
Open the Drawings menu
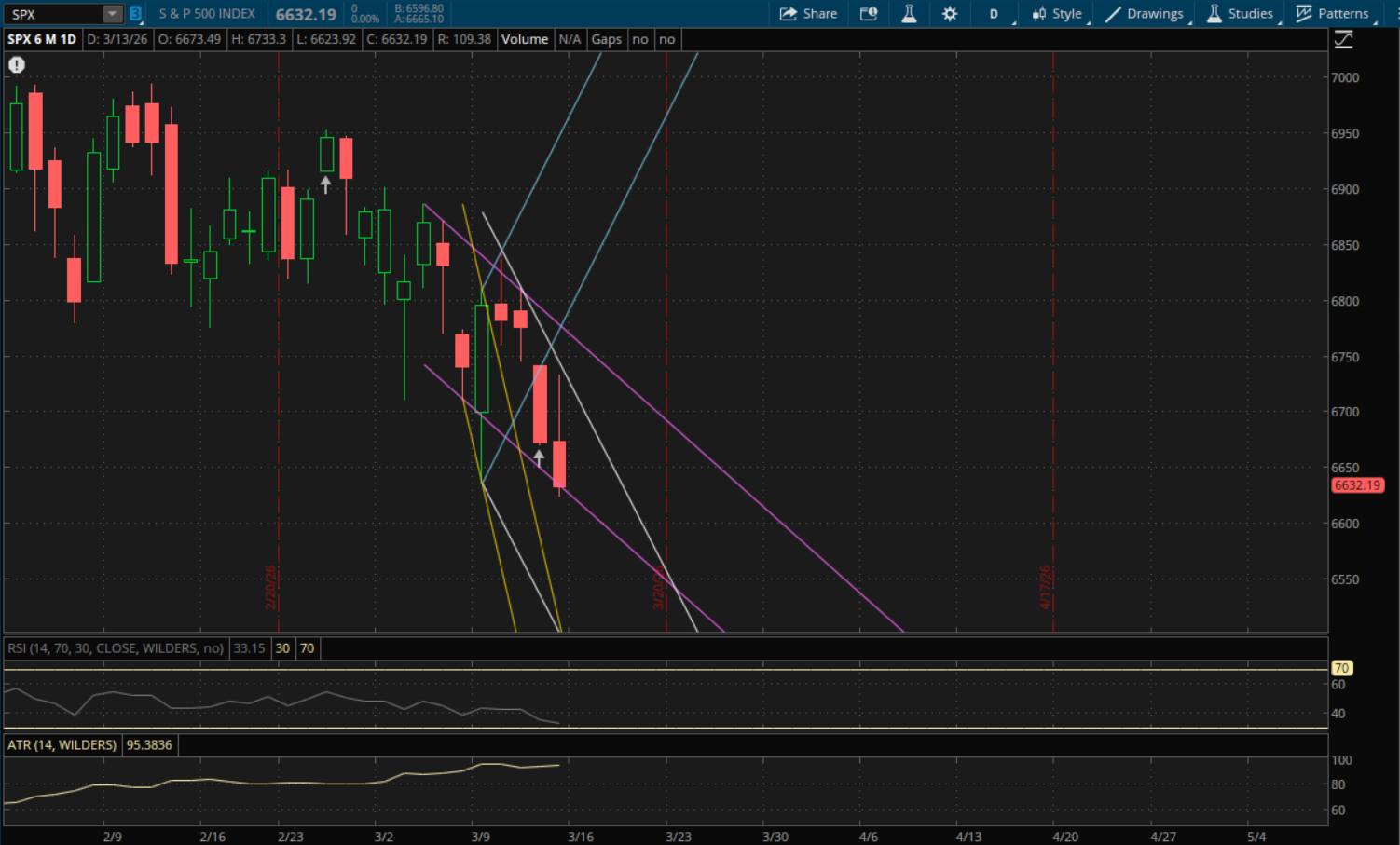1145,14
